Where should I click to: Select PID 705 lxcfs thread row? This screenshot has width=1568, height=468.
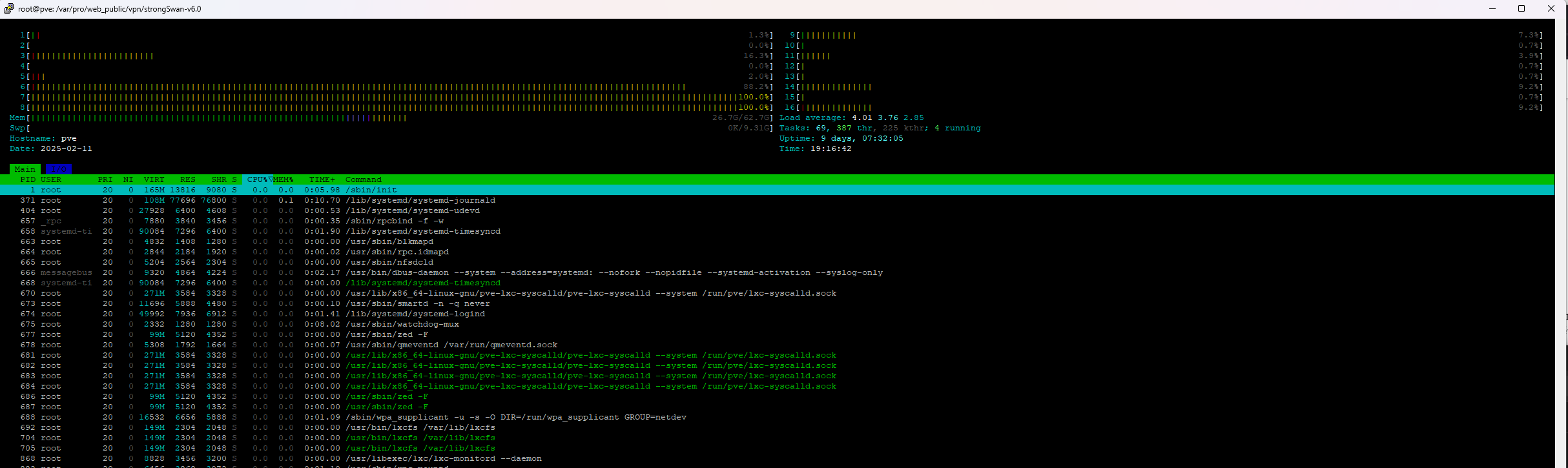777,448
